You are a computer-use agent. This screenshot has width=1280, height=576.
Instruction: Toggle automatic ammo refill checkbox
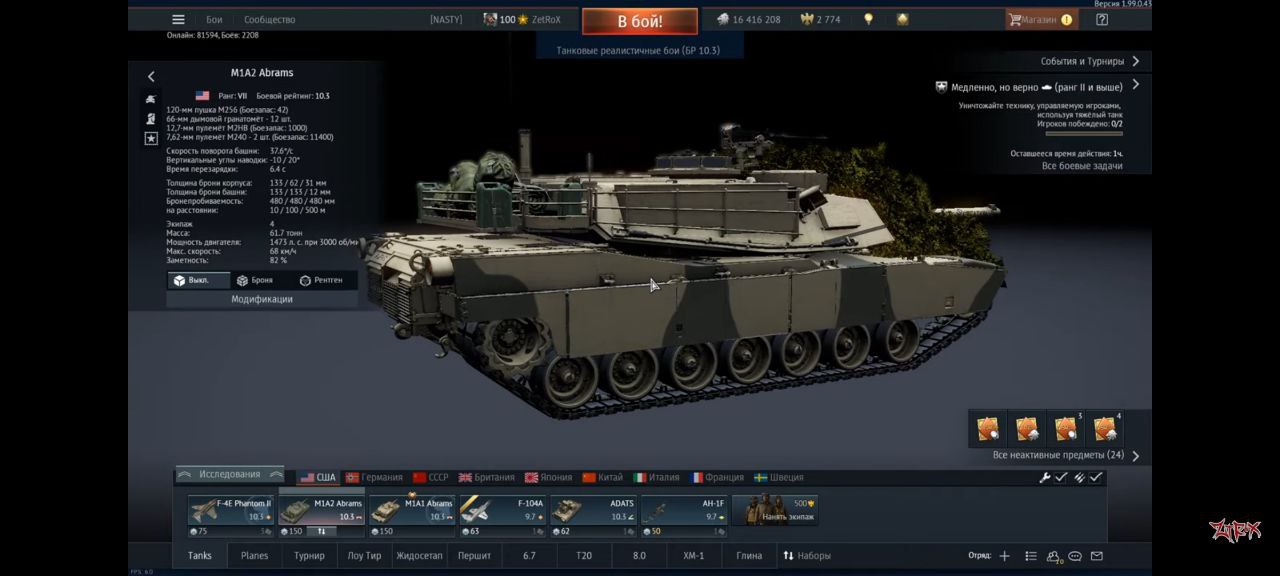(x=1096, y=478)
